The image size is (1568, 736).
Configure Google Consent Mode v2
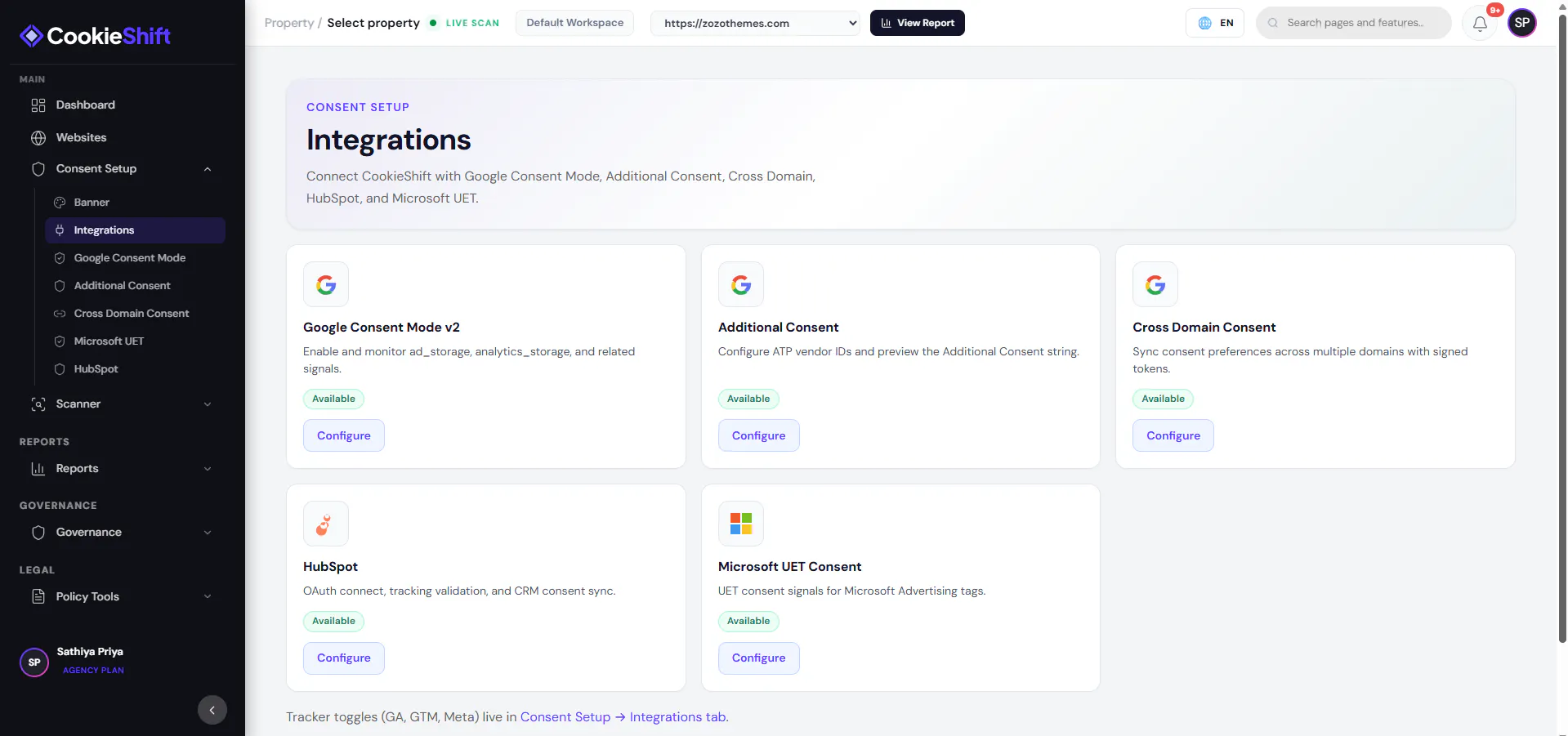pos(344,435)
